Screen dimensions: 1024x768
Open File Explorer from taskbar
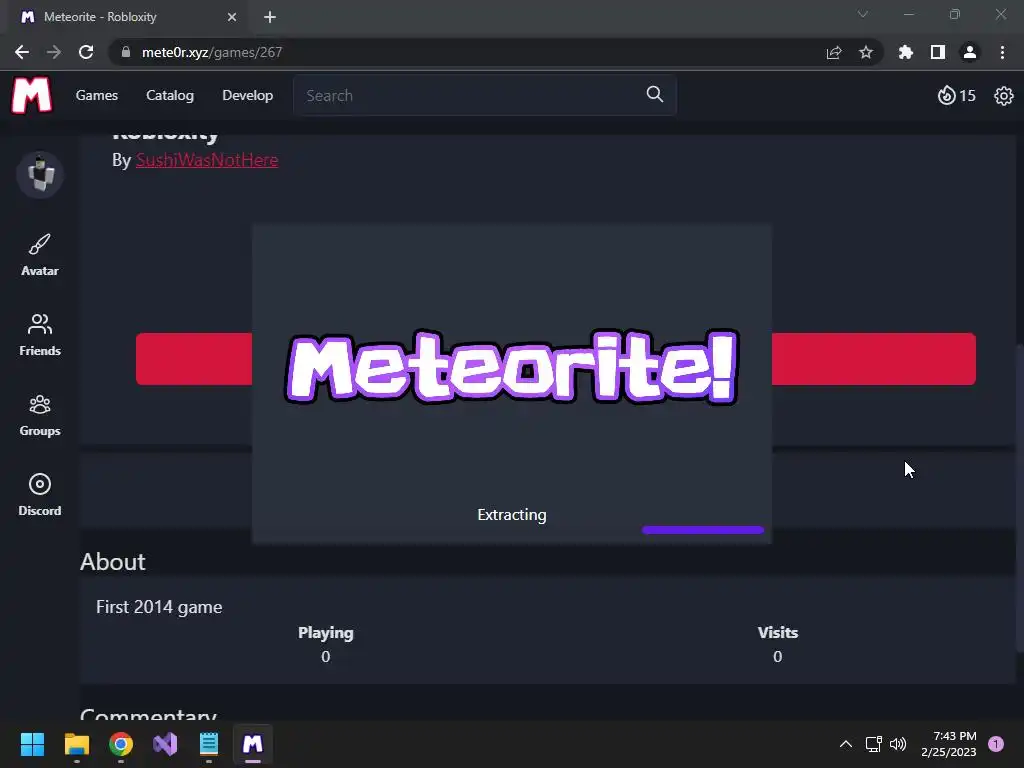76,744
